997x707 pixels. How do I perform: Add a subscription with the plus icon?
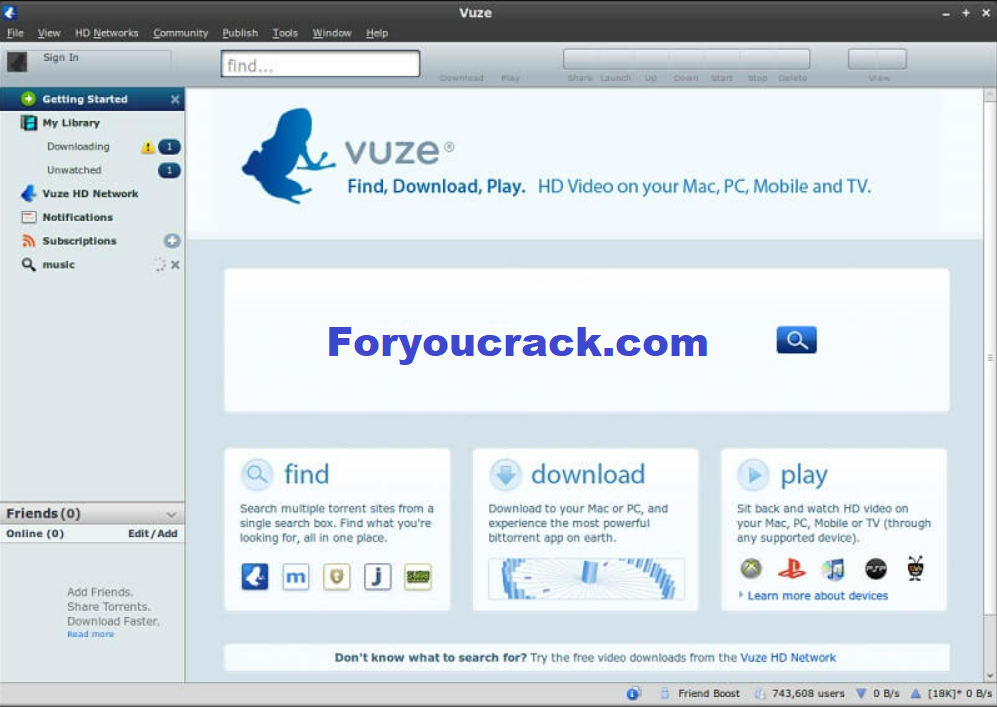point(172,241)
